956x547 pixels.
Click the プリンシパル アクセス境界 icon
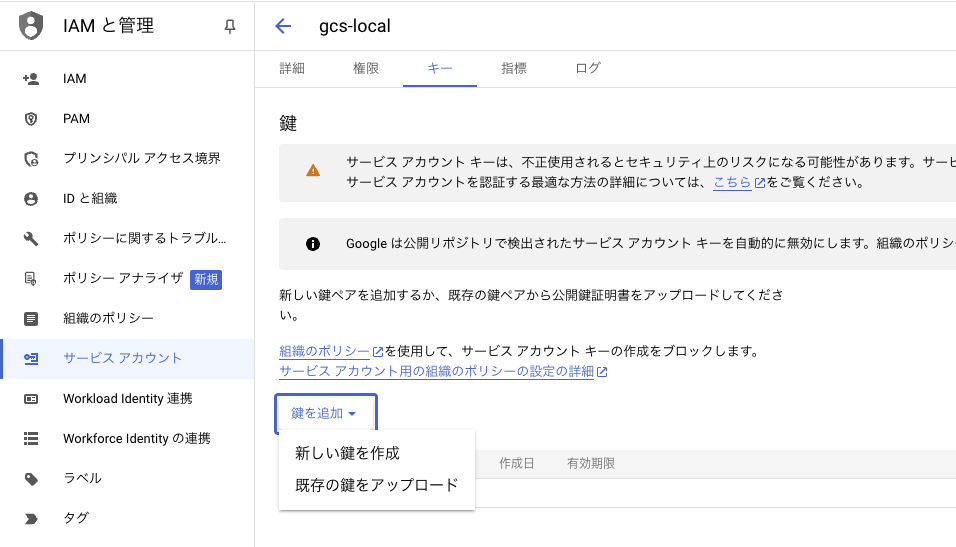[31, 159]
